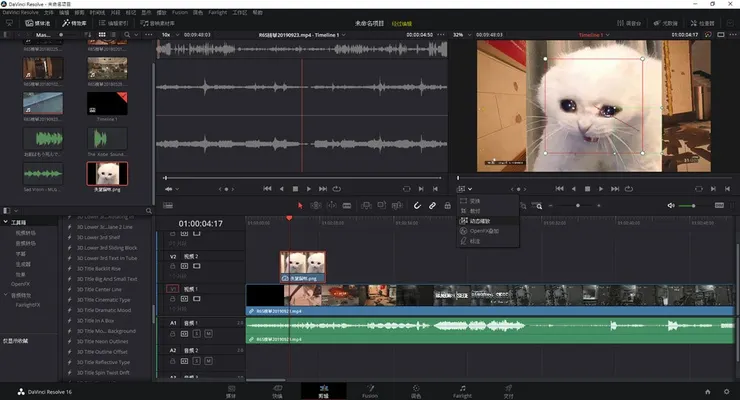Screen dimensions: 740x400
Task: Click the Insert Clip toolbar icon
Action: point(366,206)
